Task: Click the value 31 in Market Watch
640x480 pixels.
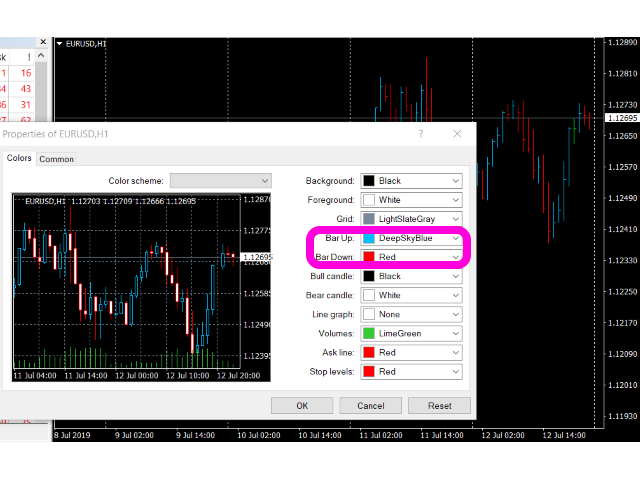Action: (26, 105)
